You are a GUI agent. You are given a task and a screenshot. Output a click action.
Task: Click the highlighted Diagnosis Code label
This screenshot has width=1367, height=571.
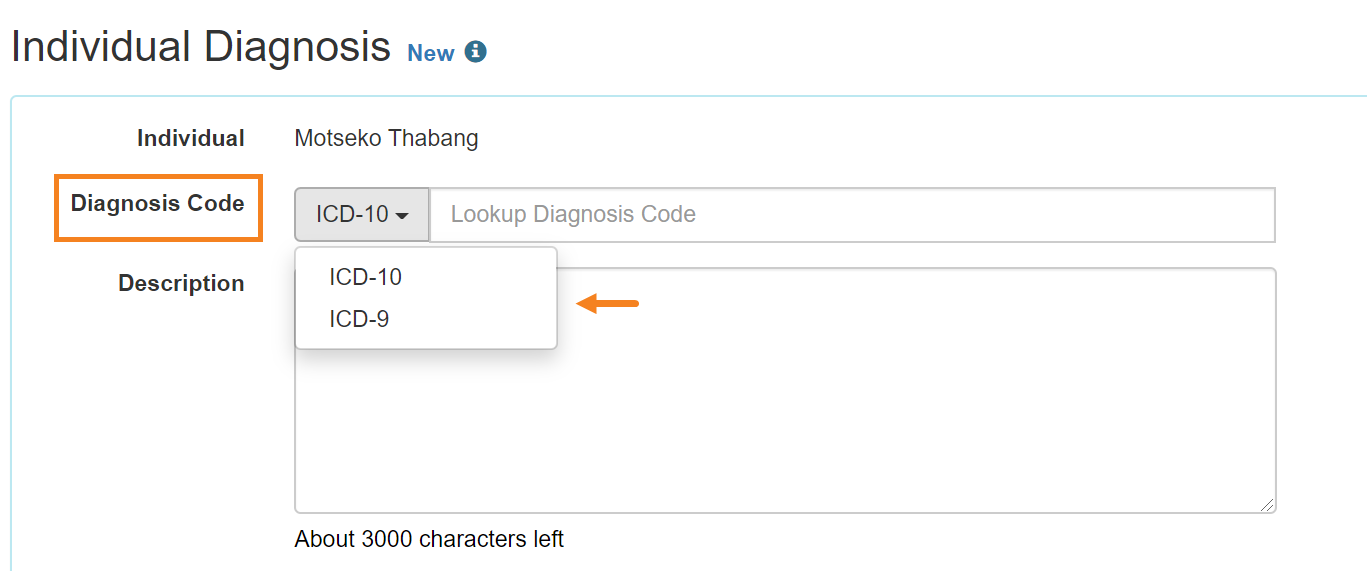coord(158,203)
